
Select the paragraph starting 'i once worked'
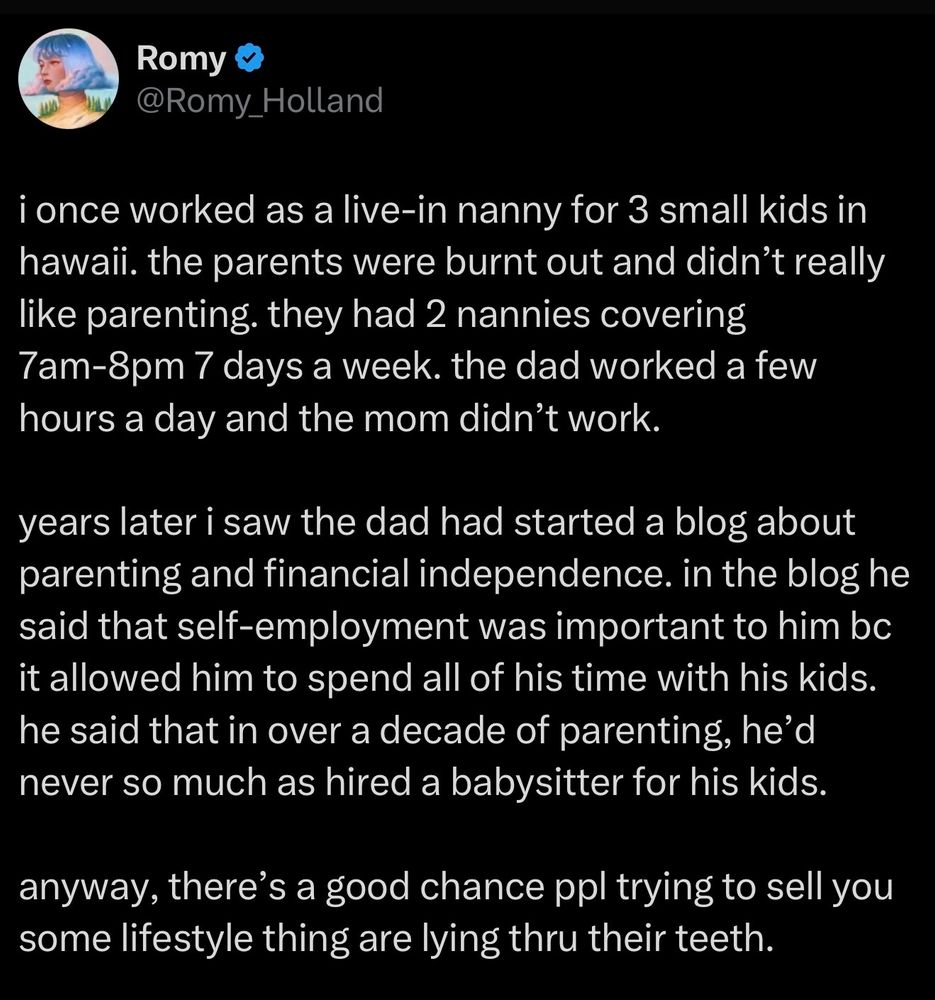(x=452, y=314)
